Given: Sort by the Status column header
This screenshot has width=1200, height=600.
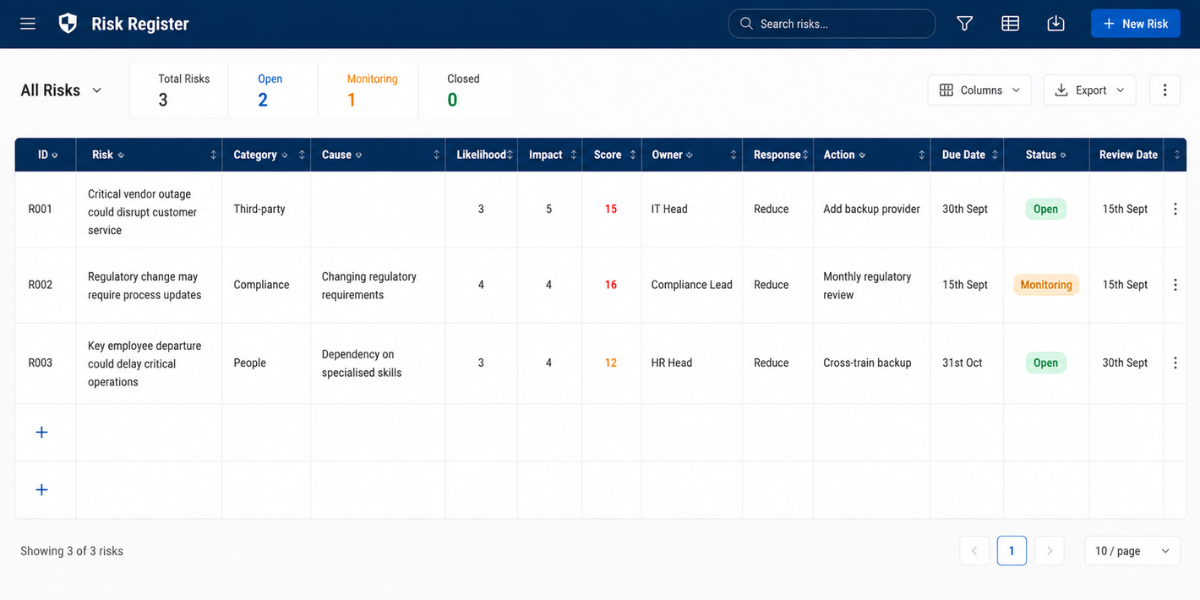Looking at the screenshot, I should 1046,155.
